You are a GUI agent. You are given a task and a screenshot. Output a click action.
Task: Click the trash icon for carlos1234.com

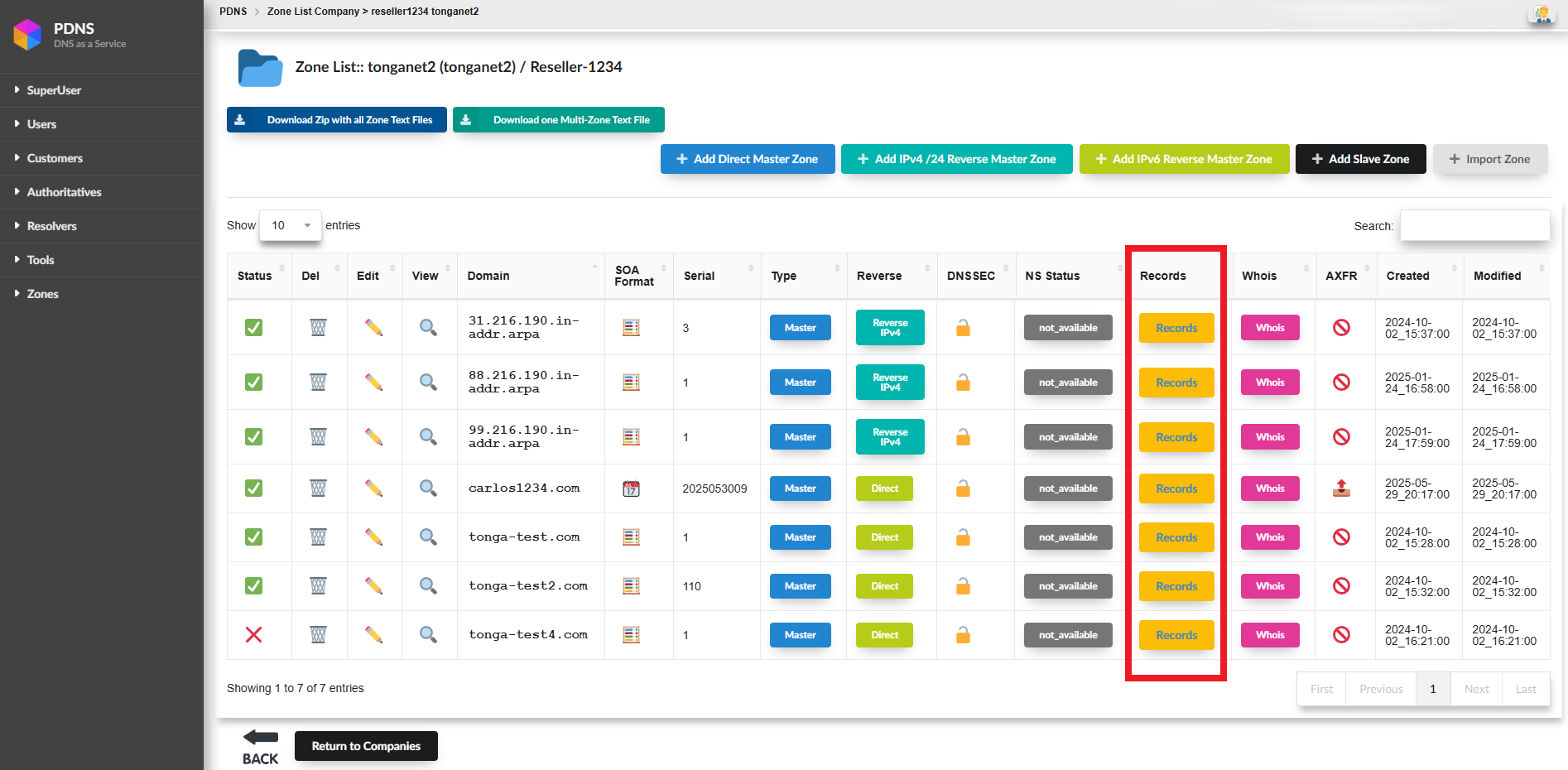click(318, 488)
